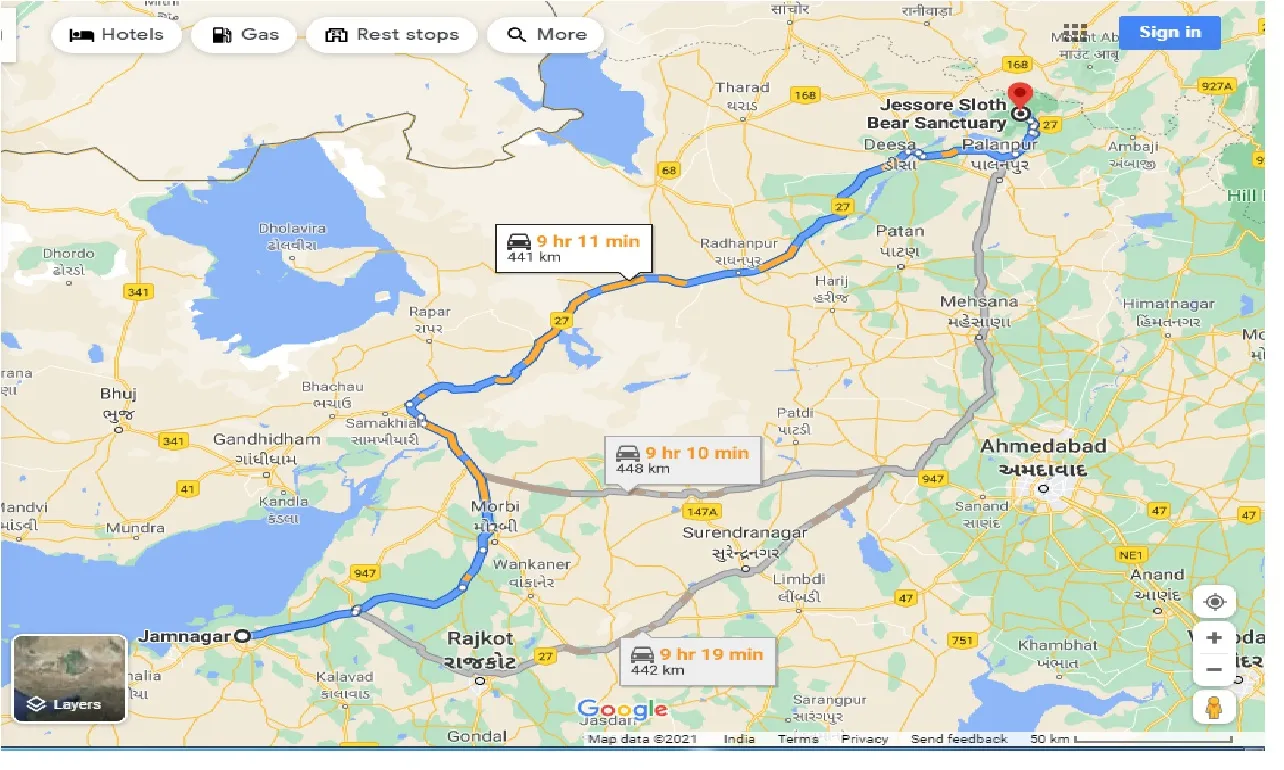
Task: Open the Terms link
Action: point(798,739)
